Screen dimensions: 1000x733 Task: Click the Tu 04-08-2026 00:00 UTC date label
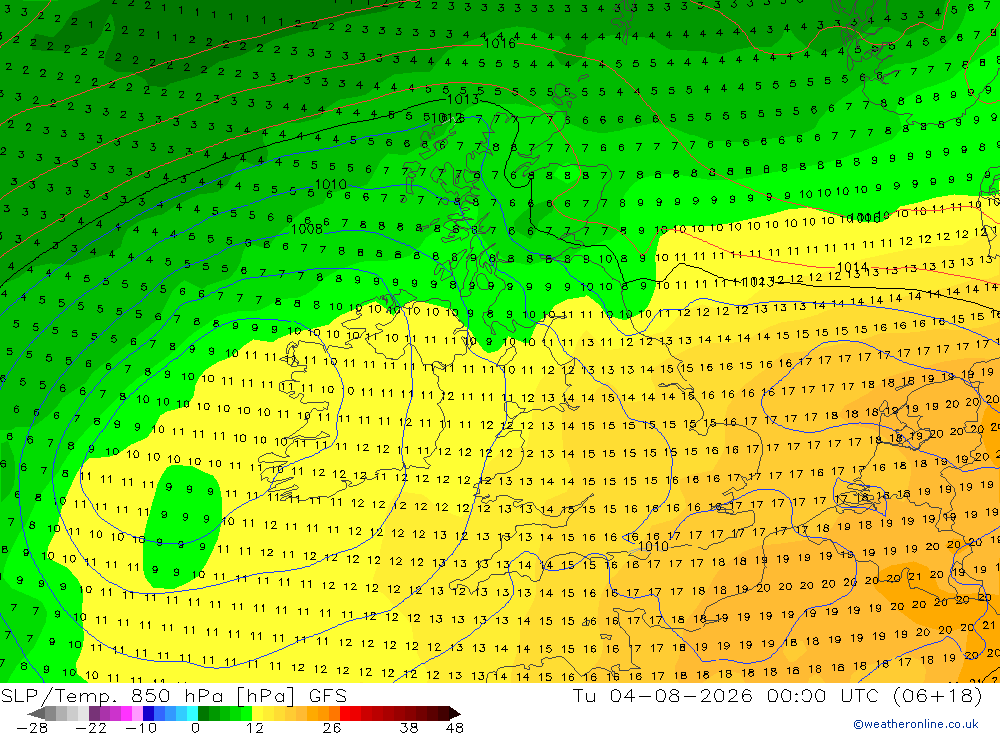(777, 695)
